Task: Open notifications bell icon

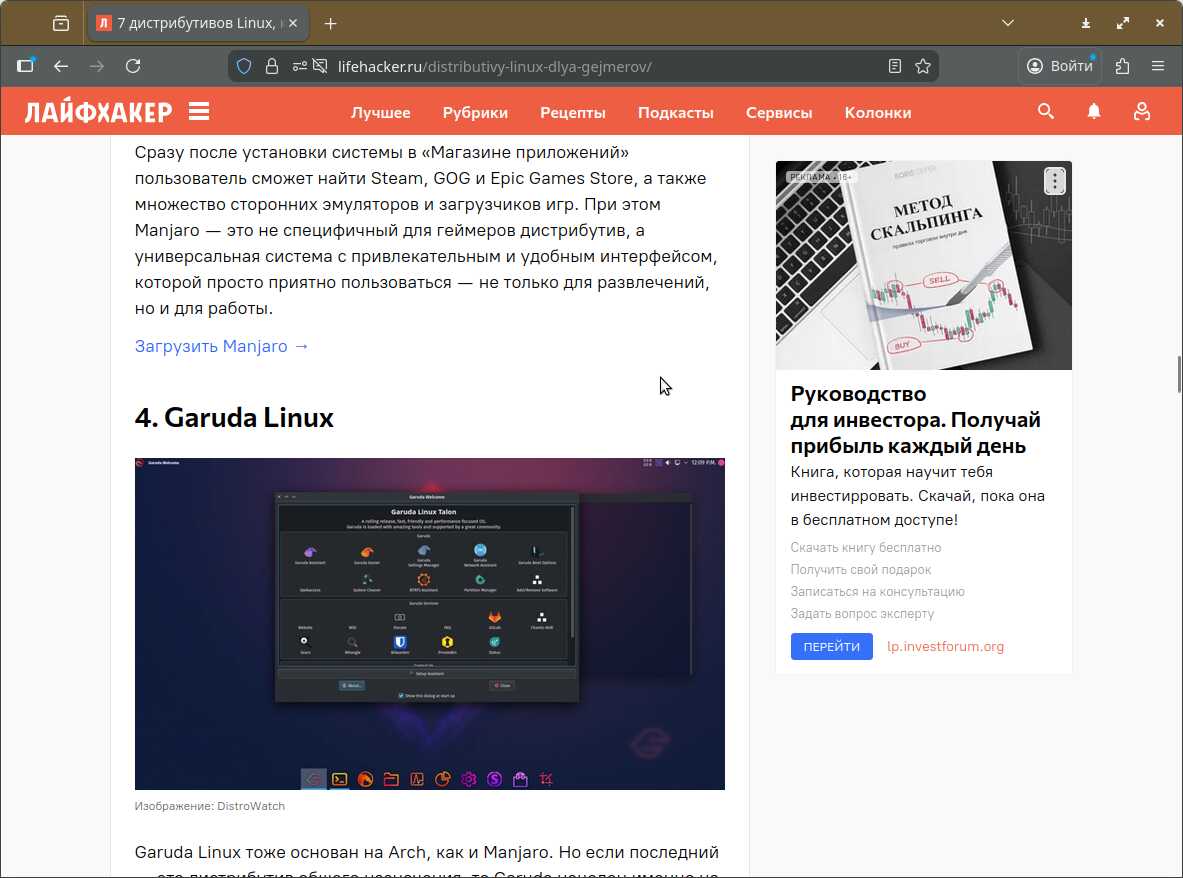Action: (x=1094, y=112)
